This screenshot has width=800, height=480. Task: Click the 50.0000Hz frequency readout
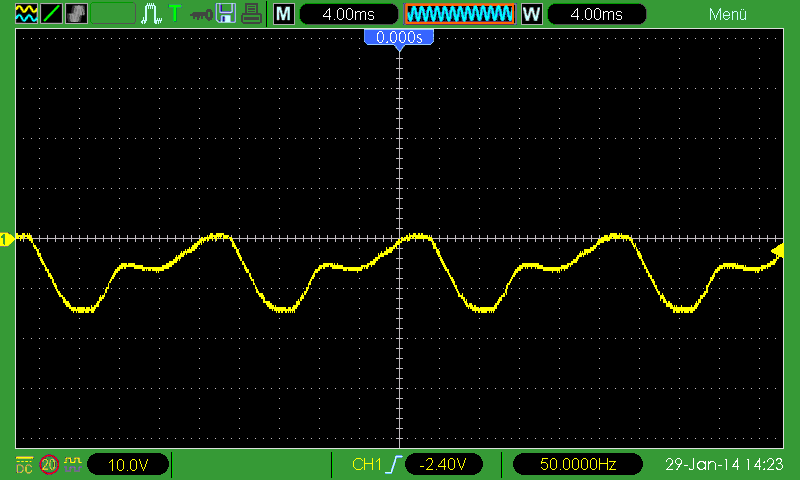pos(578,464)
